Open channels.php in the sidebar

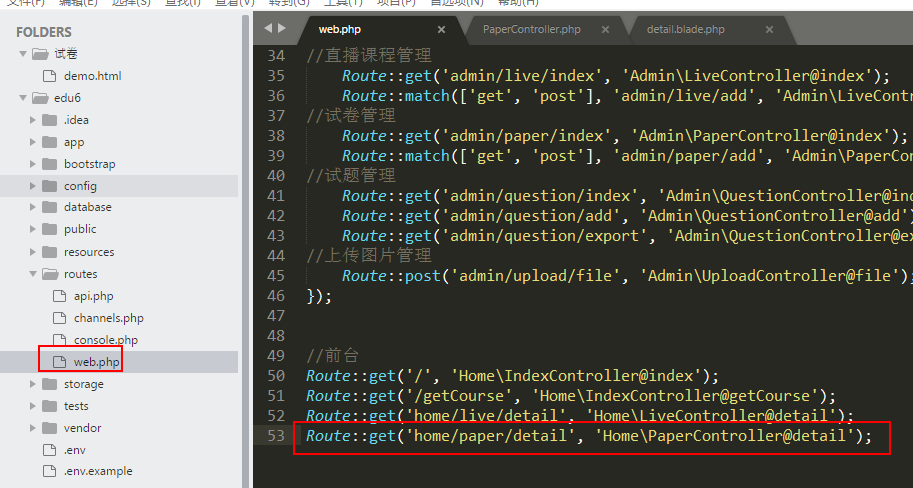point(108,318)
